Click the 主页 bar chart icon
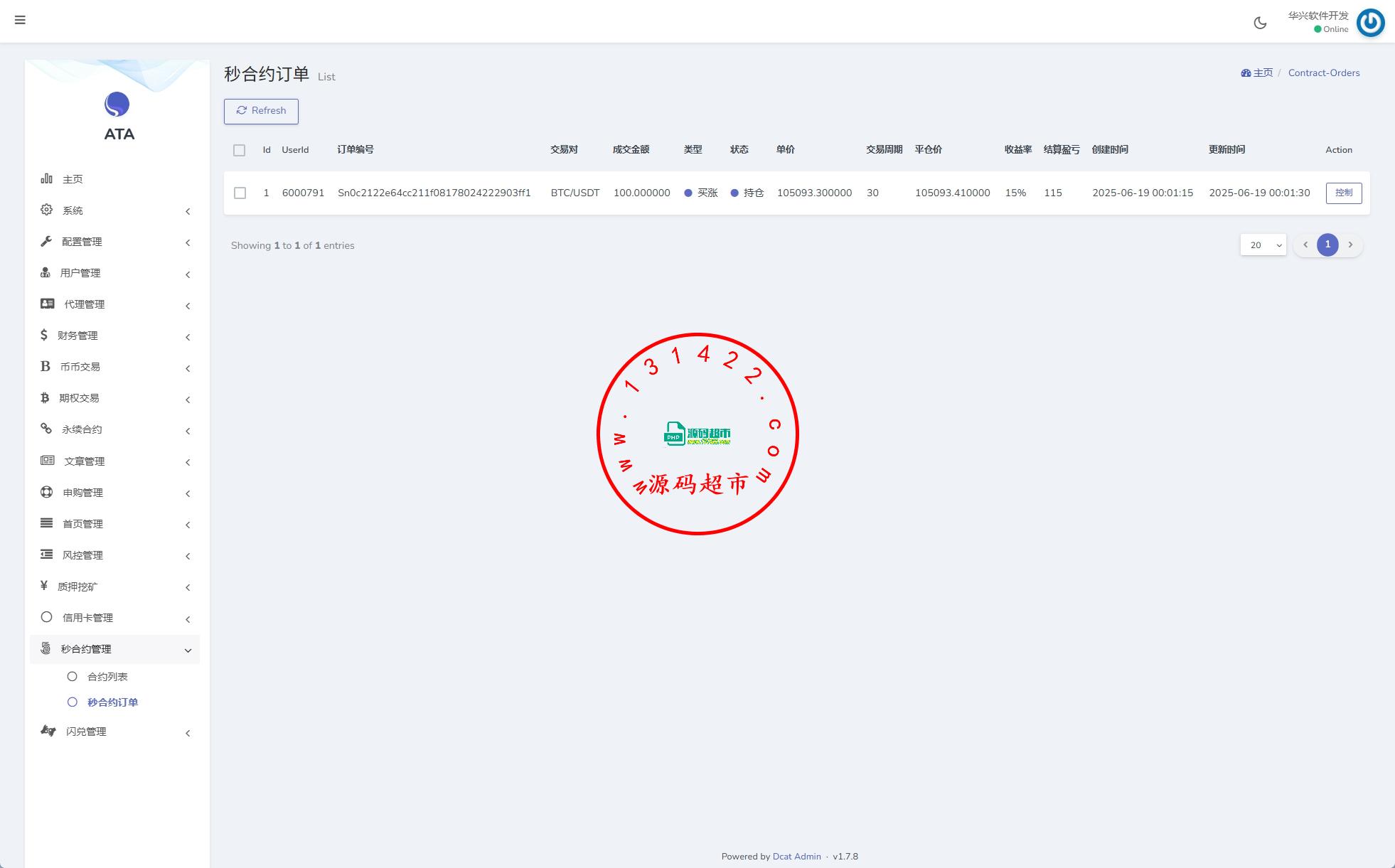This screenshot has height=868, width=1395. [x=47, y=178]
